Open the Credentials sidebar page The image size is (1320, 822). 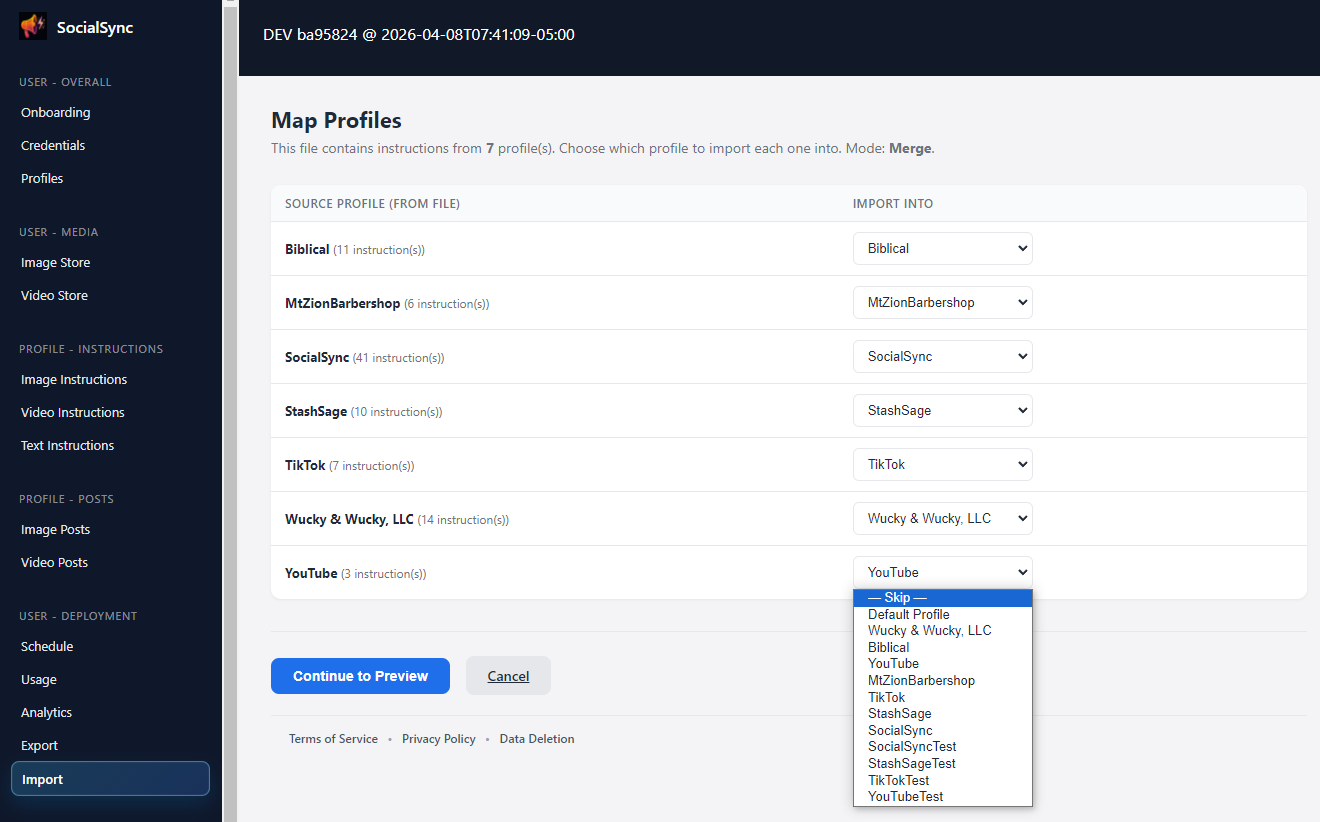[x=53, y=146]
